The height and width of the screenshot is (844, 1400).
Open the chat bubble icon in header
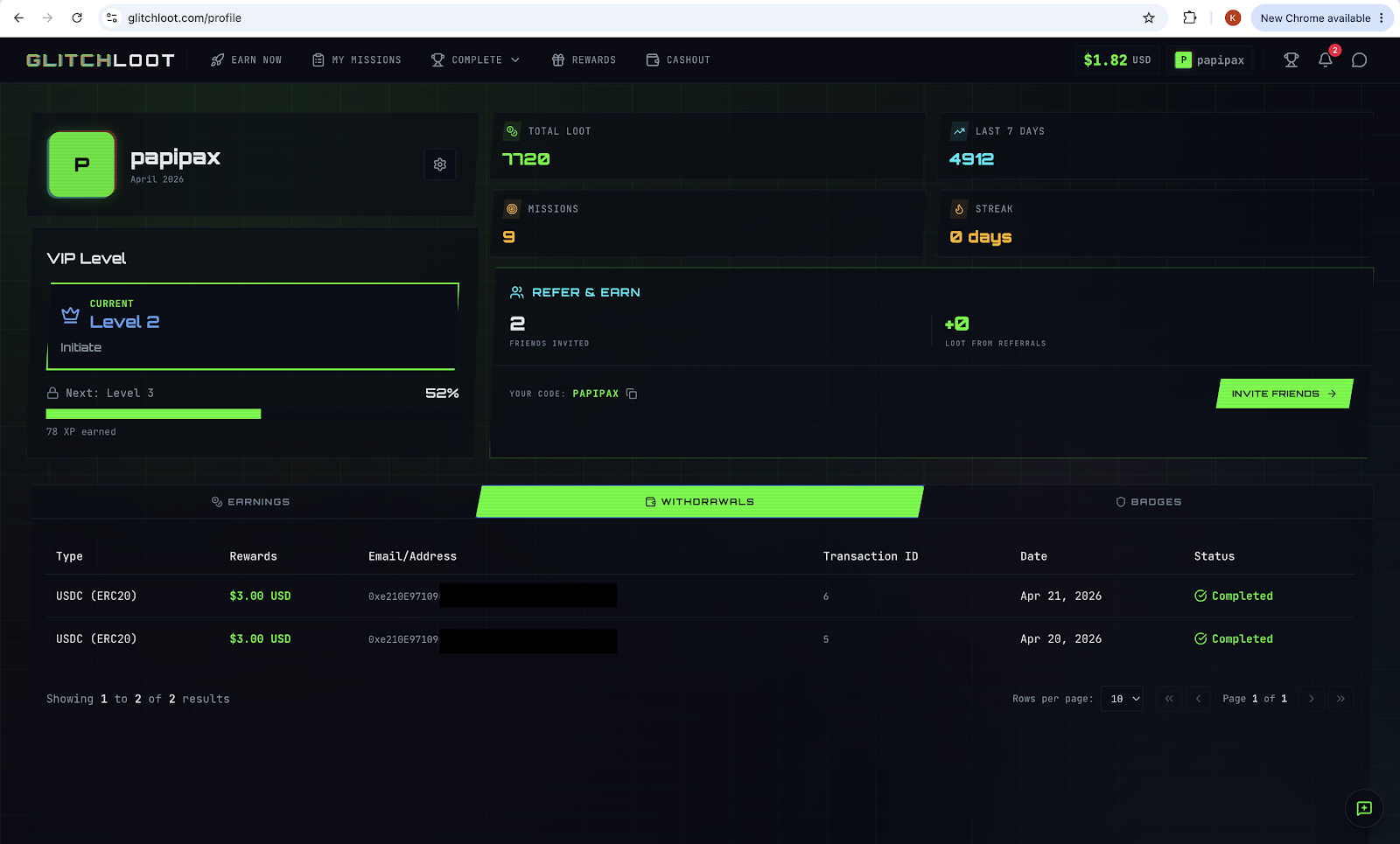coord(1359,60)
